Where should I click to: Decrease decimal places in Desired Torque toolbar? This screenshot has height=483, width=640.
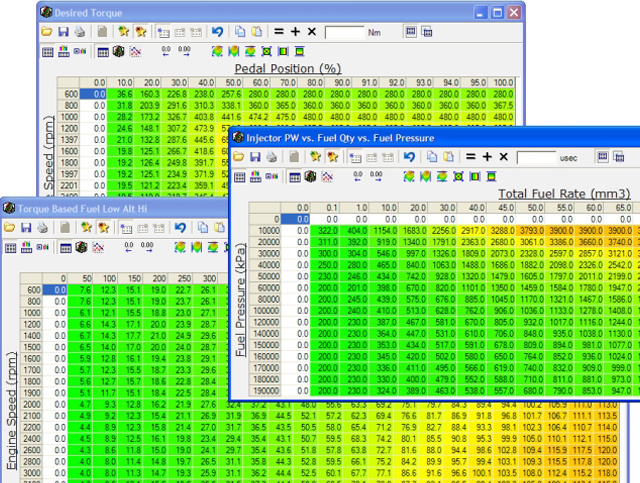pos(166,51)
